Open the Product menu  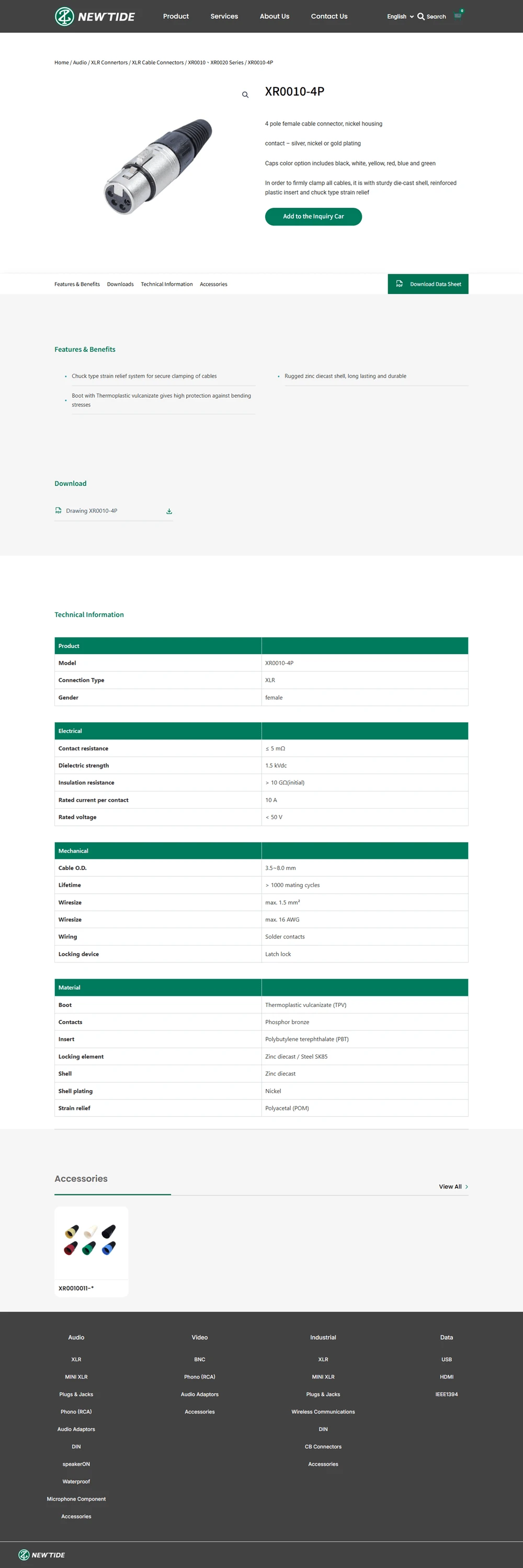coord(176,16)
